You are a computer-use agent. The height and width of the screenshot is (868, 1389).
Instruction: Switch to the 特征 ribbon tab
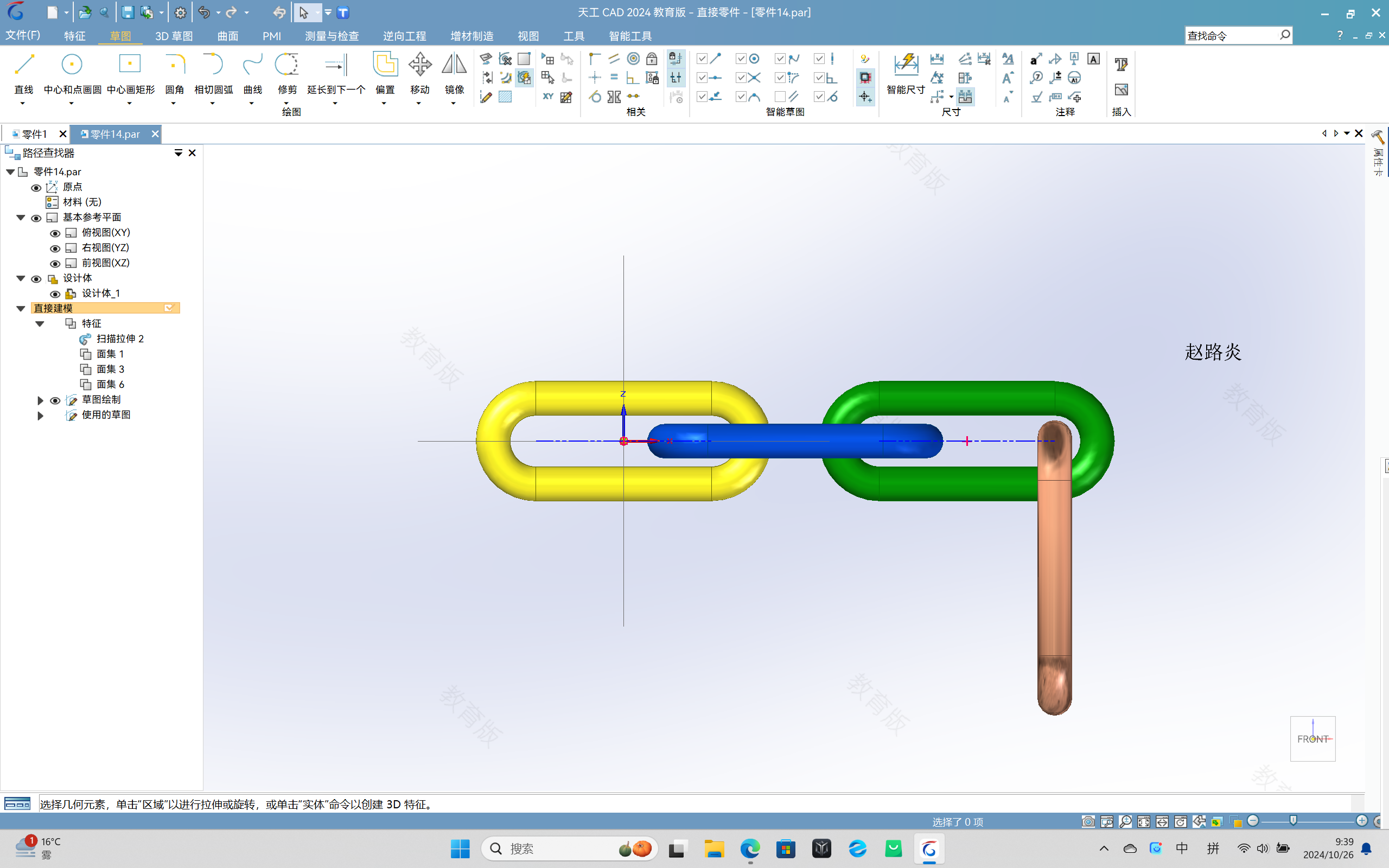[x=75, y=36]
